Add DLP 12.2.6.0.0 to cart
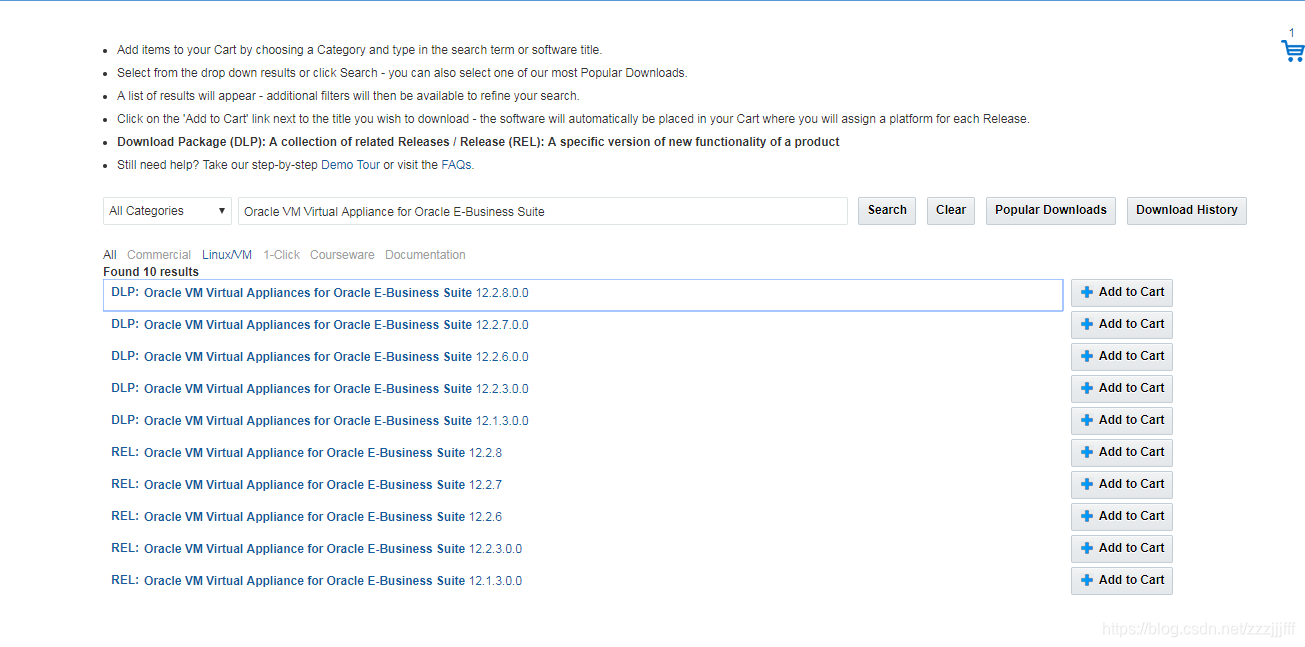The height and width of the screenshot is (647, 1305). pos(1122,357)
